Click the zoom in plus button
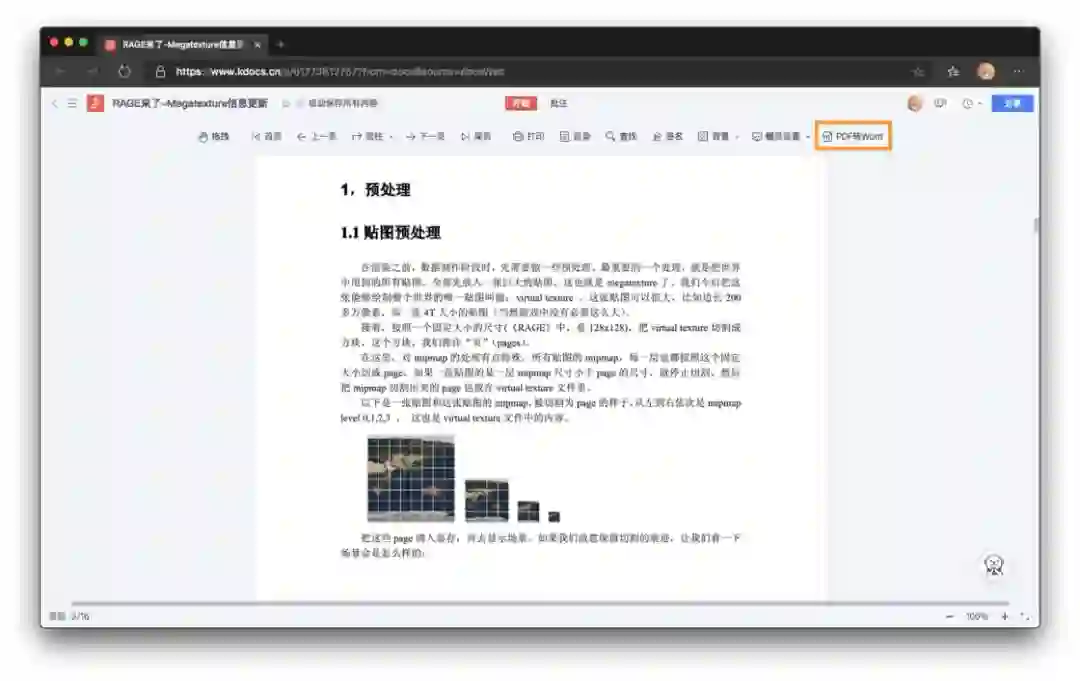The height and width of the screenshot is (681, 1080). point(1004,616)
